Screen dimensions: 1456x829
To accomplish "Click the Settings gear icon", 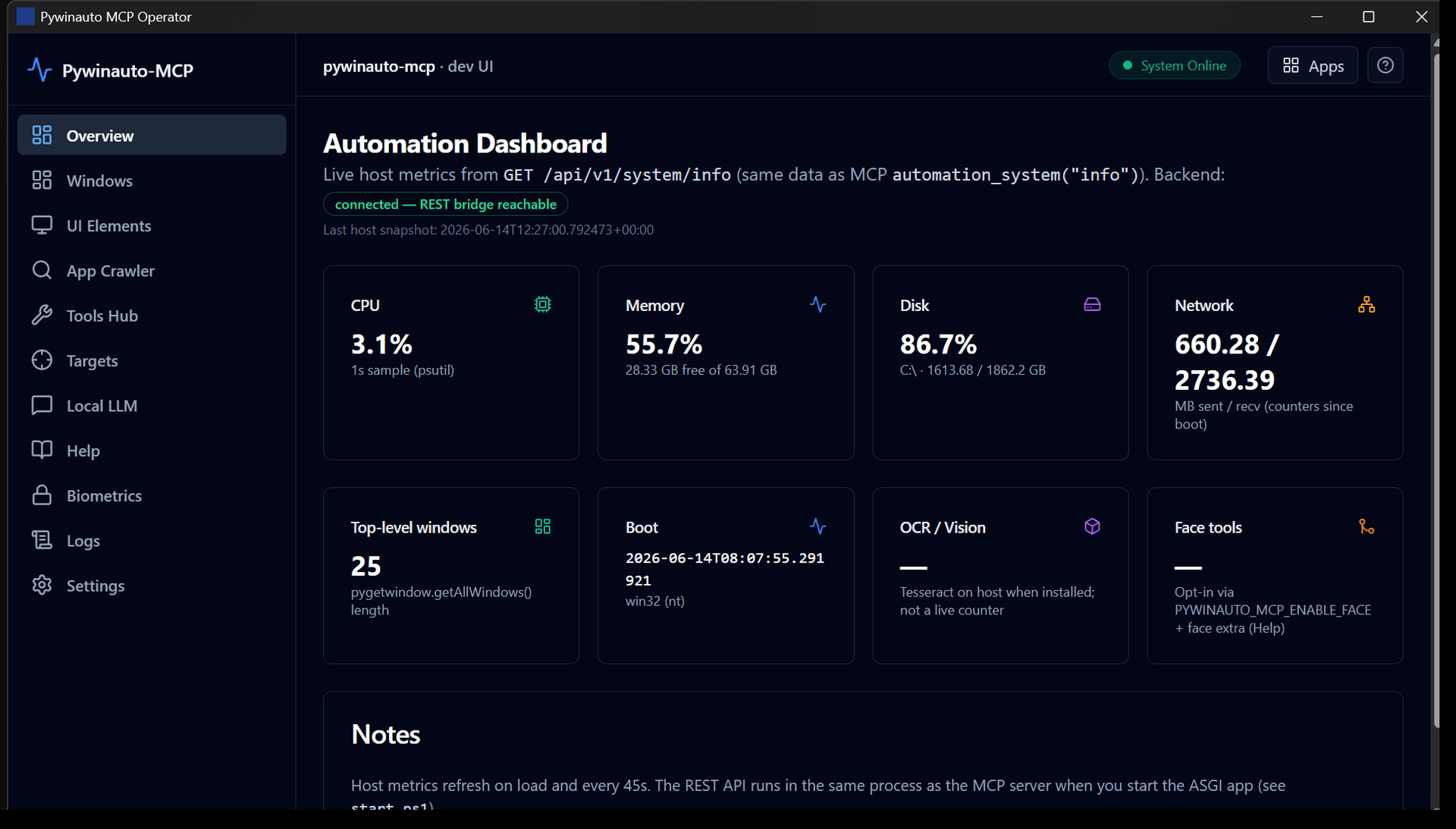I will pyautogui.click(x=42, y=585).
